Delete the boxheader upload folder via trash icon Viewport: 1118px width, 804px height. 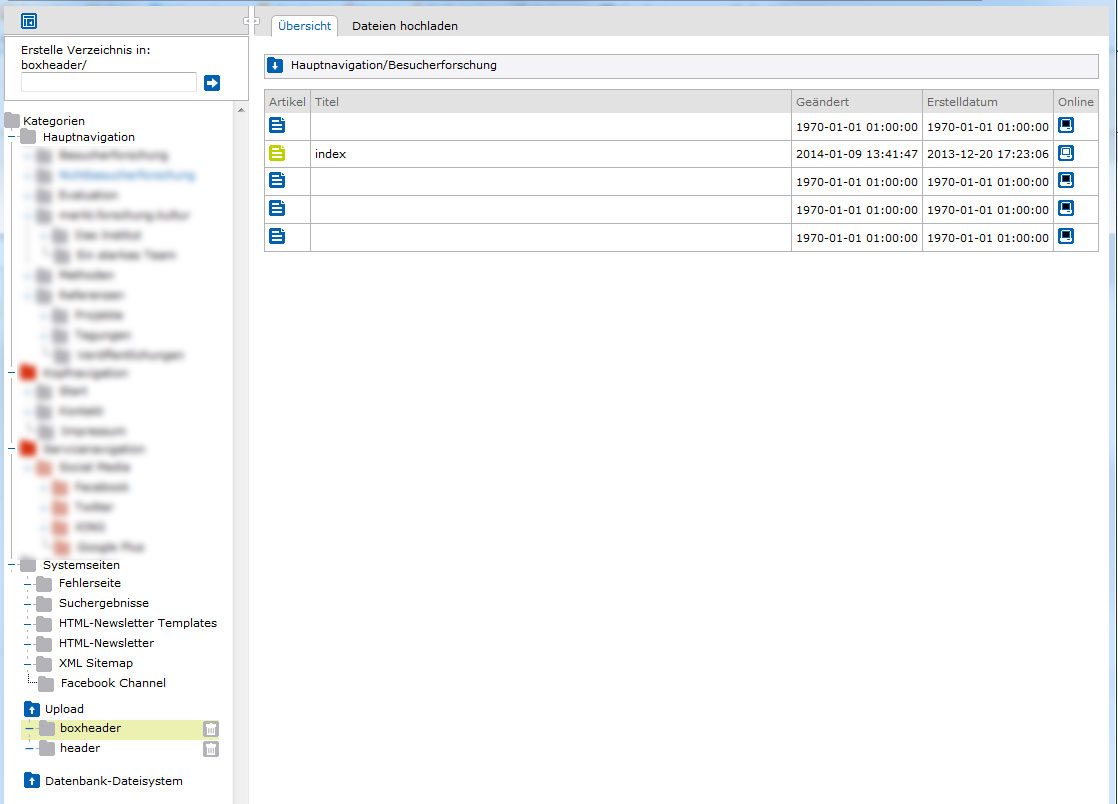pos(211,729)
